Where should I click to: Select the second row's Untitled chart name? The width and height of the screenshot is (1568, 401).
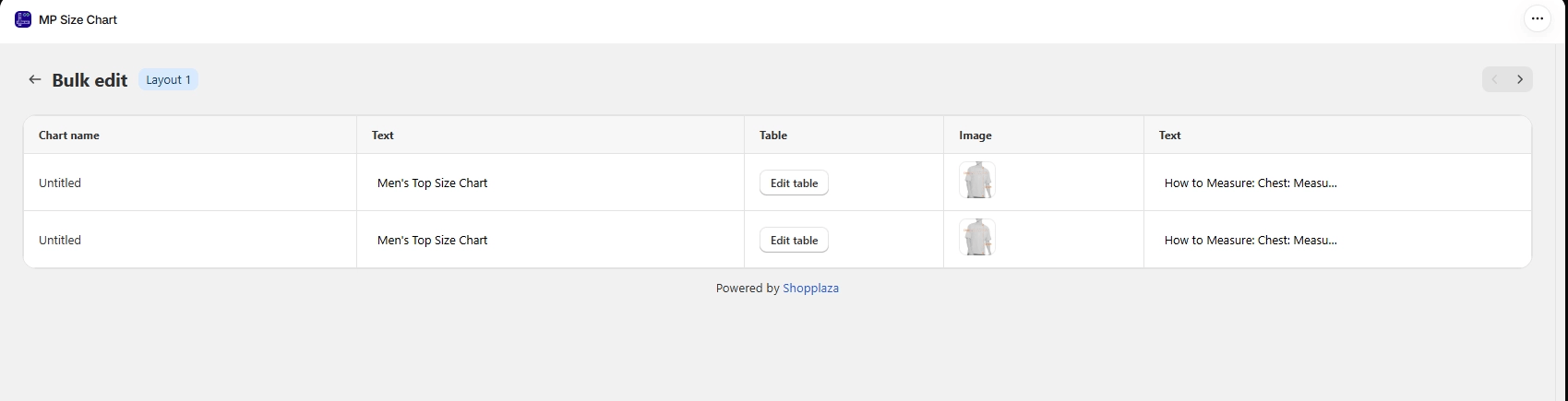60,240
